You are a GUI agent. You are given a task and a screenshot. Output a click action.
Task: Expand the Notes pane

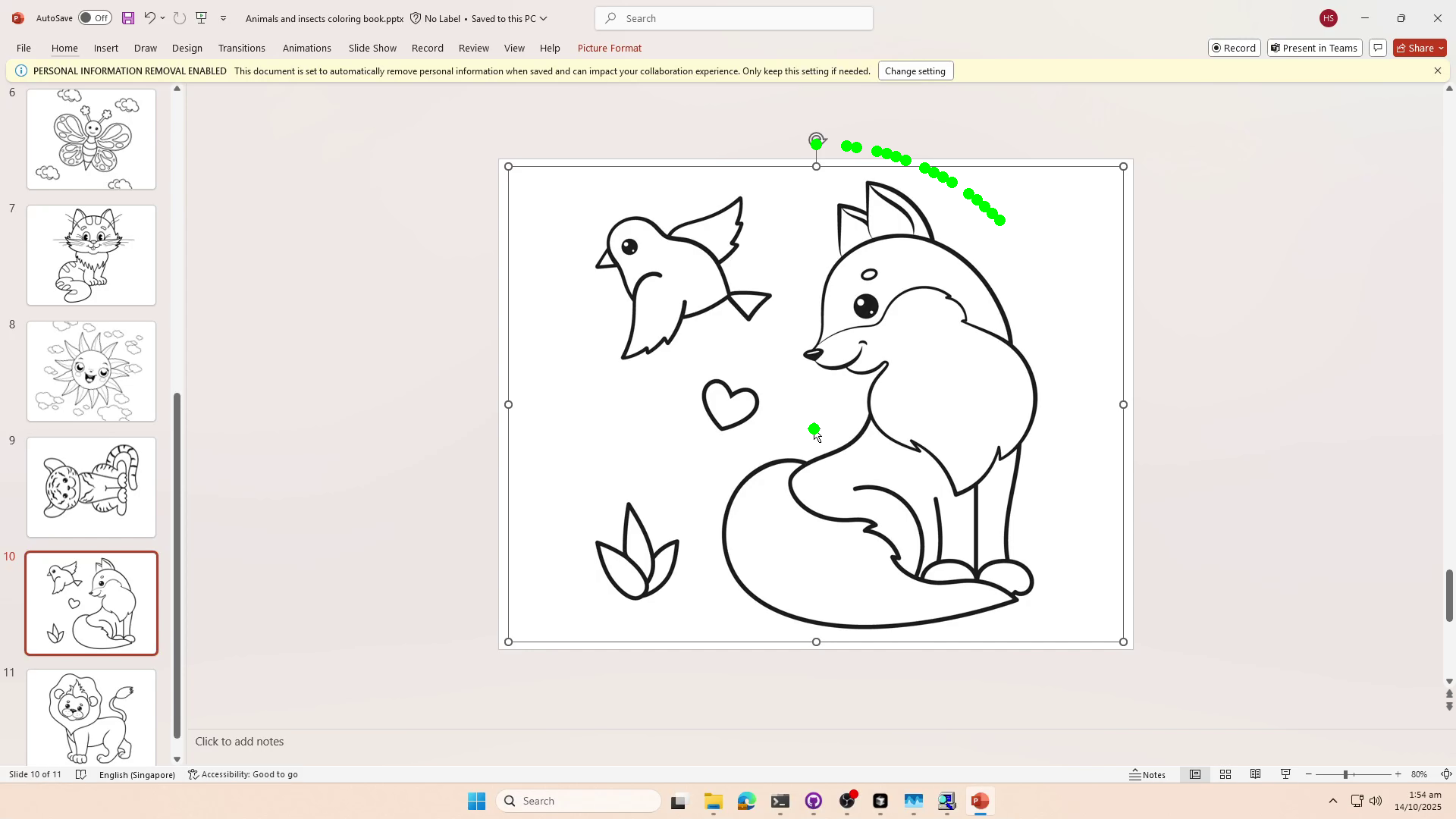tap(1147, 774)
